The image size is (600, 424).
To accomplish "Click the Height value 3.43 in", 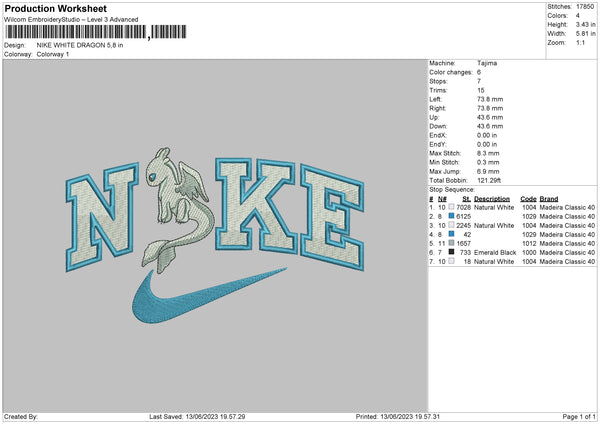I will click(585, 24).
